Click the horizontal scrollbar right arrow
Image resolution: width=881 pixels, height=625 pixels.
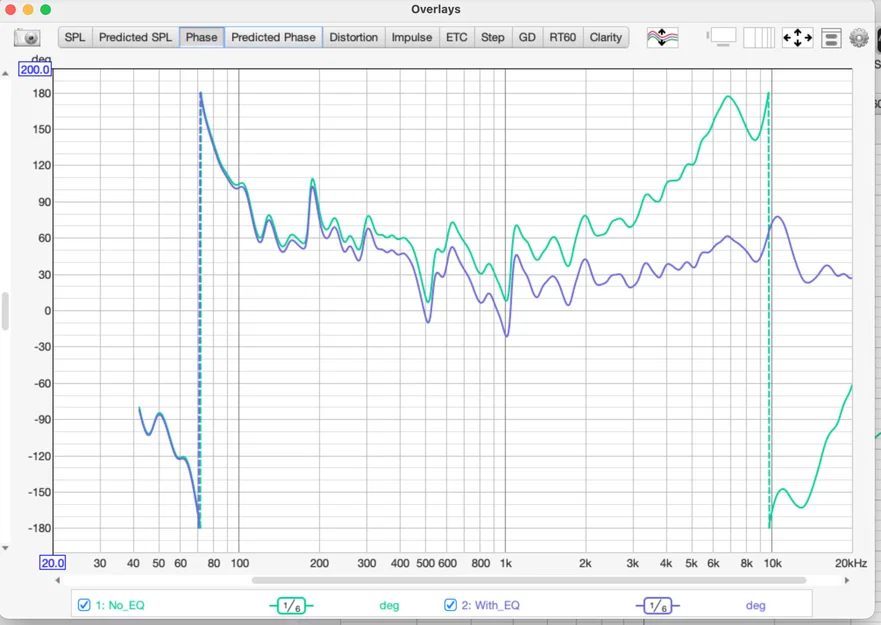pyautogui.click(x=847, y=580)
